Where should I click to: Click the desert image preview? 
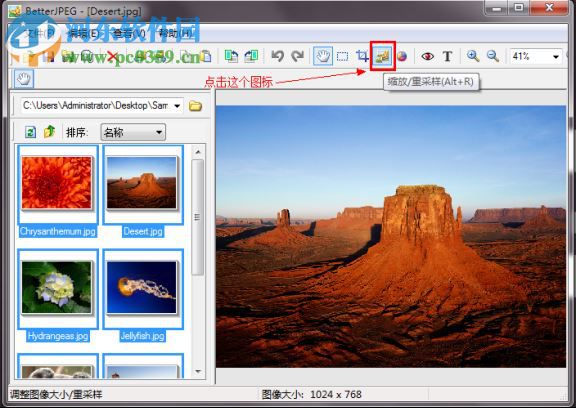pos(391,237)
